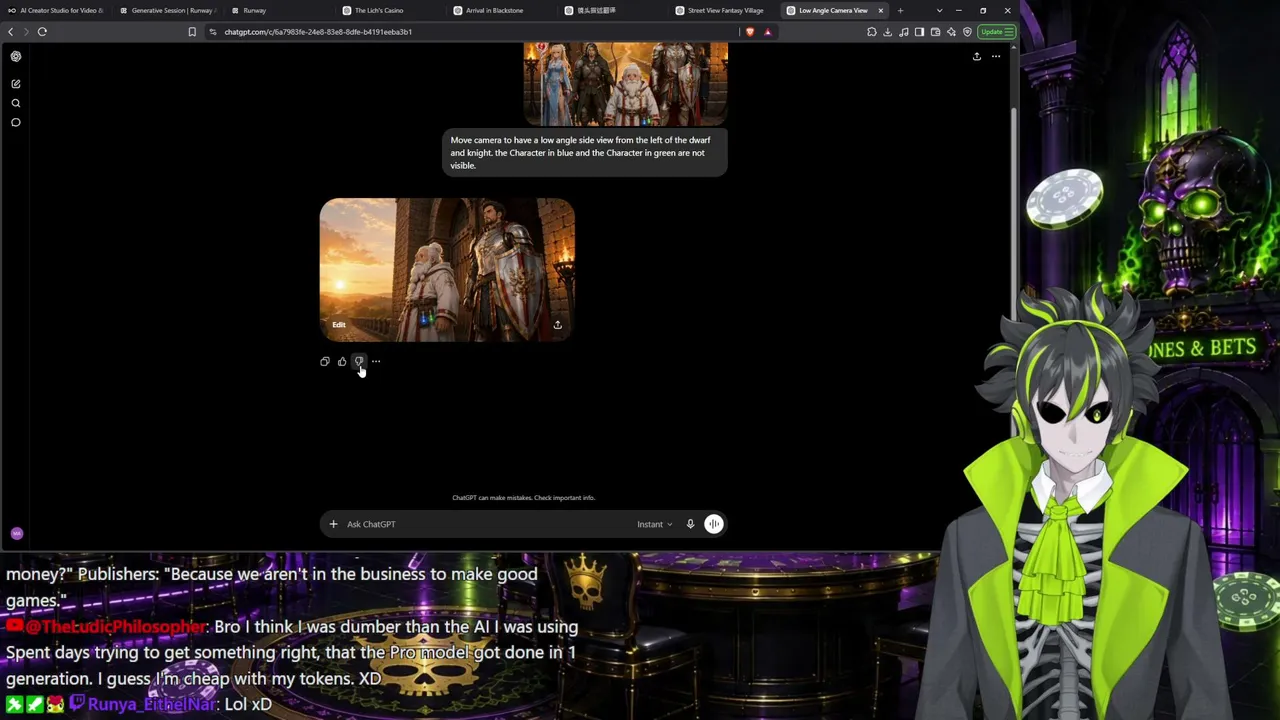This screenshot has width=1280, height=720.
Task: Toggle the browser side panel
Action: pos(920,32)
